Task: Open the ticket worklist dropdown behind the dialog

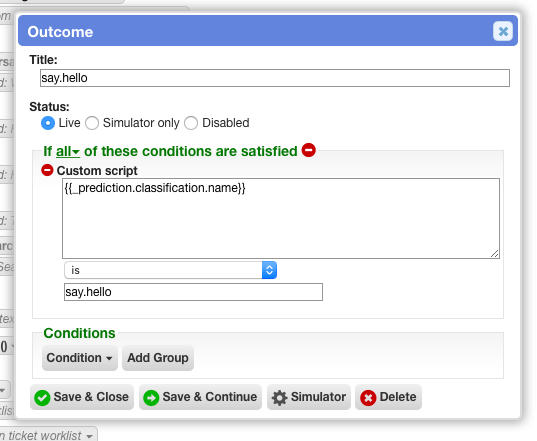Action: [48, 435]
